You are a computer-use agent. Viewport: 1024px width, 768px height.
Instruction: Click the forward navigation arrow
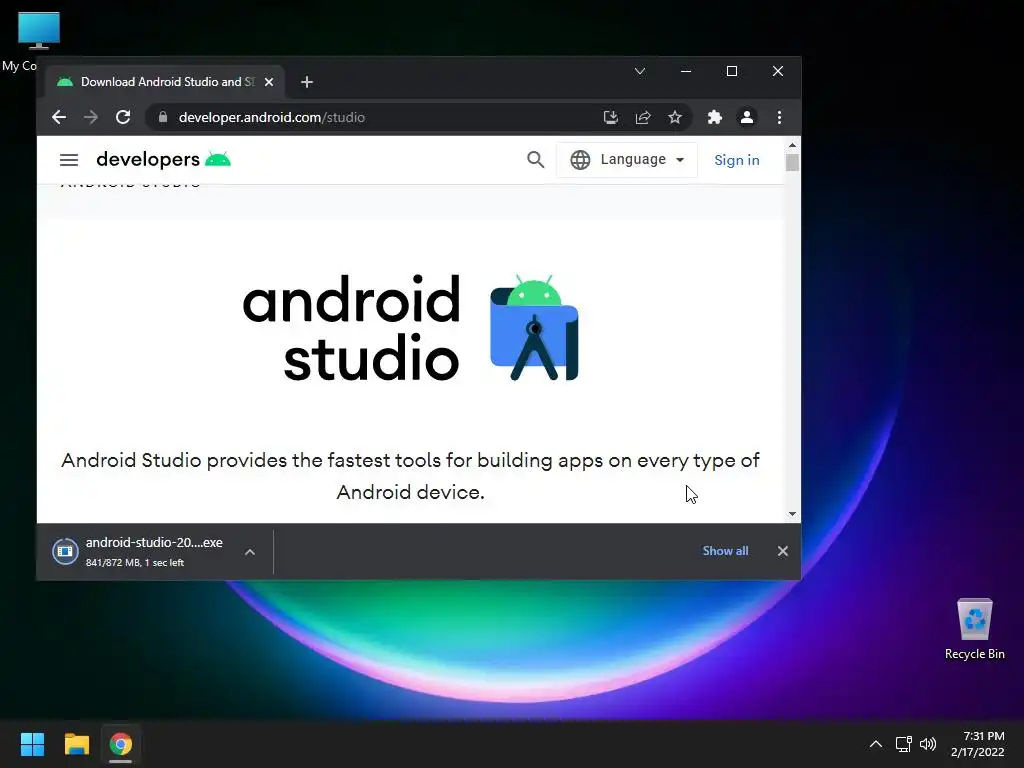tap(91, 118)
